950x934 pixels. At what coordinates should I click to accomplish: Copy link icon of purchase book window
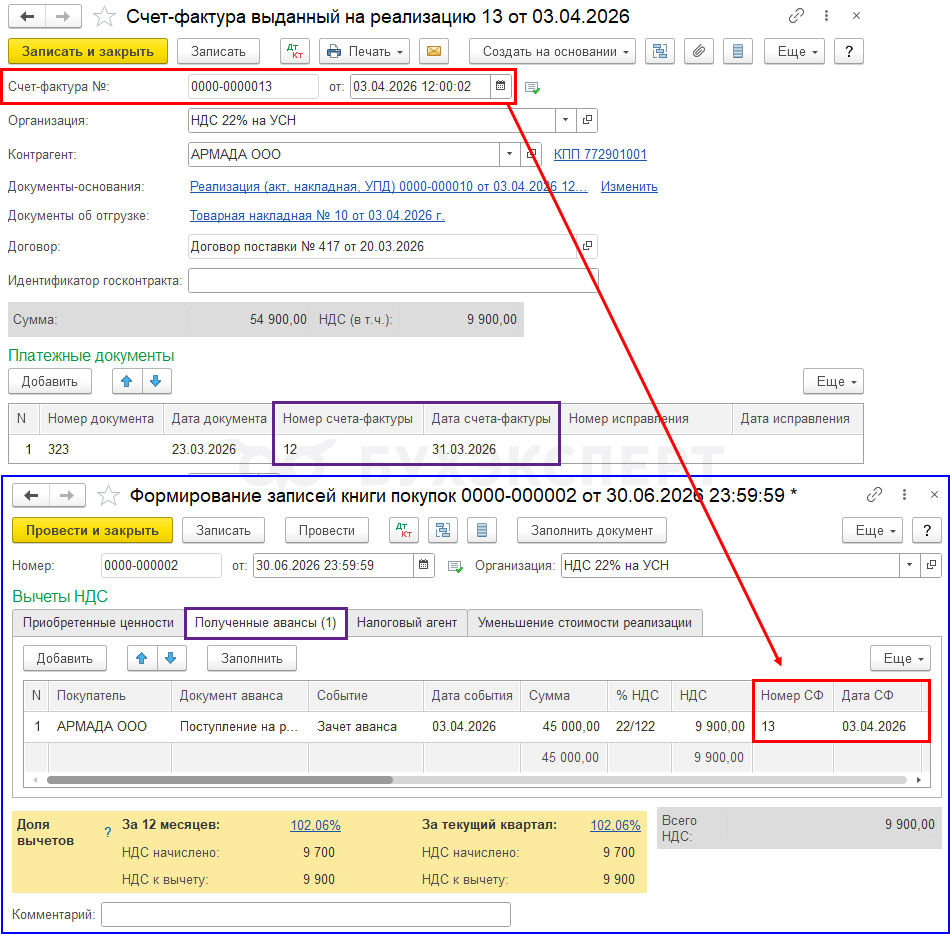(x=875, y=495)
